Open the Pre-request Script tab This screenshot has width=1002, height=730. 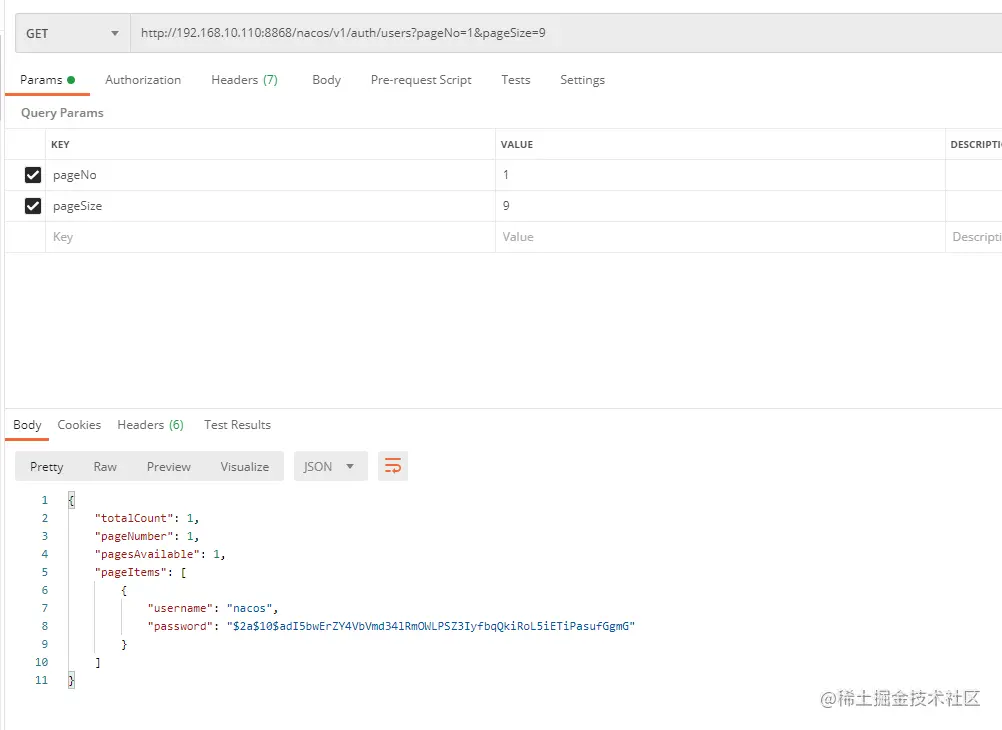421,80
